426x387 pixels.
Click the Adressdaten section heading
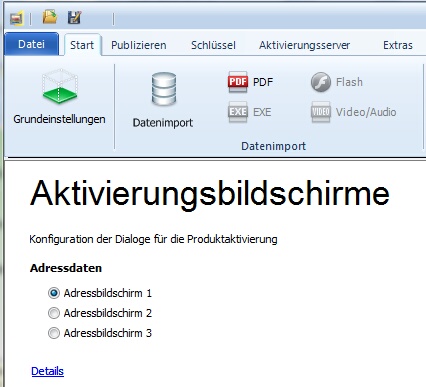tap(66, 268)
